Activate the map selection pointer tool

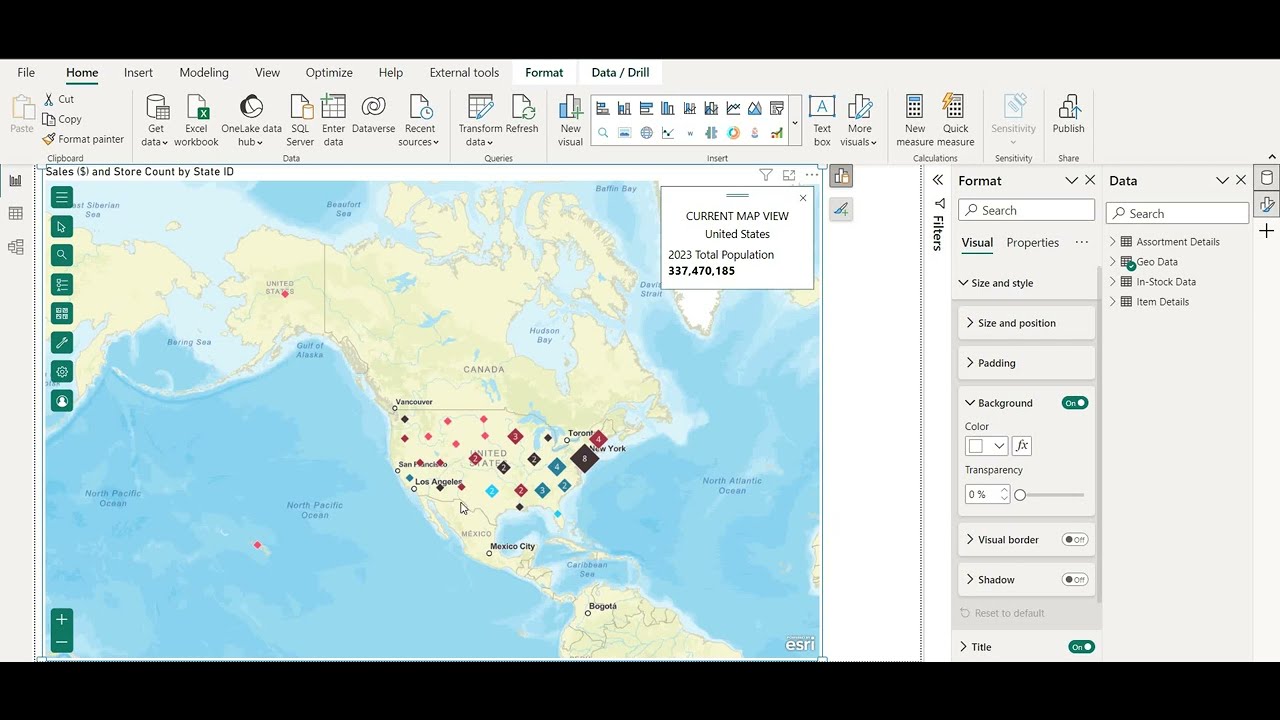[x=62, y=226]
